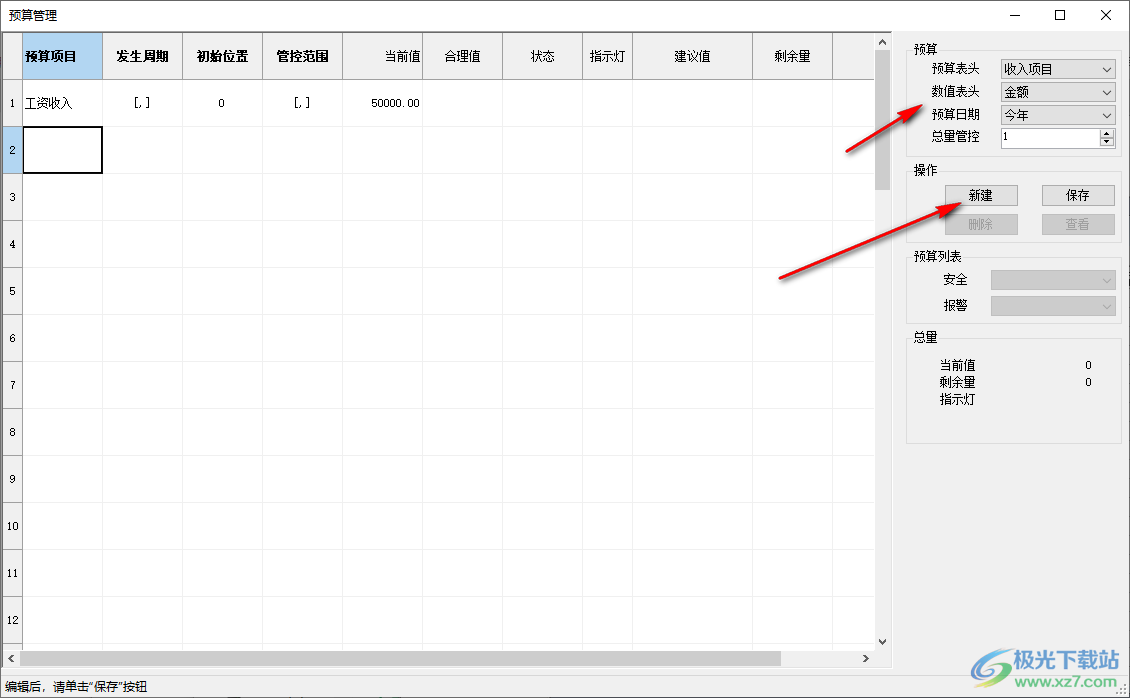
Task: Select the 建议值 column header
Action: click(693, 56)
